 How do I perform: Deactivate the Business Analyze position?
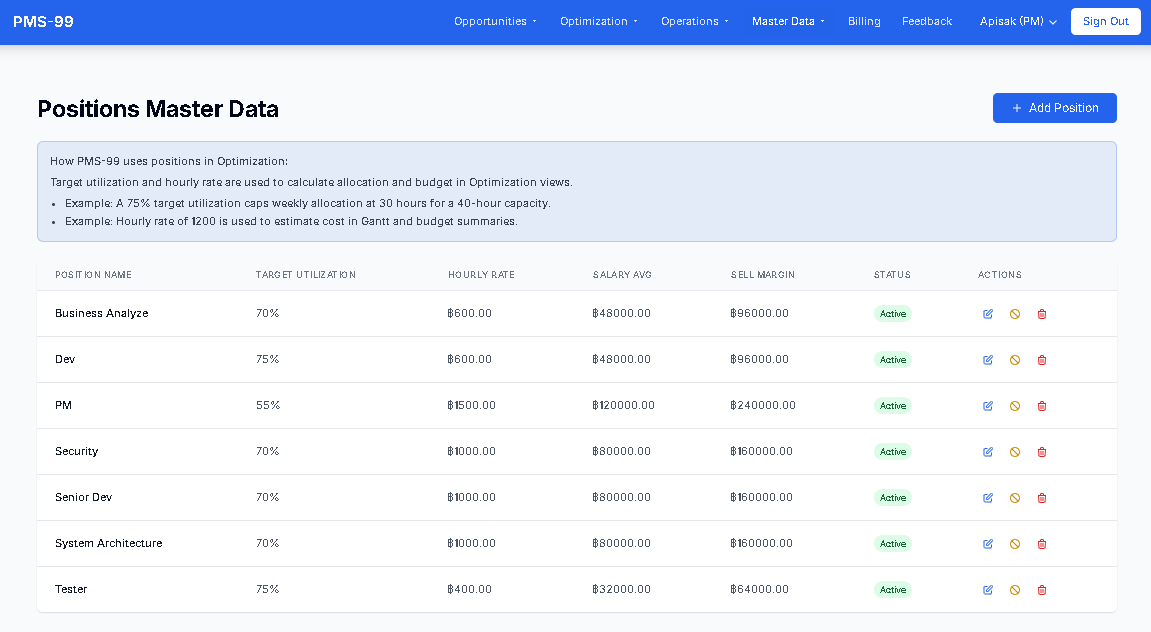(1015, 314)
